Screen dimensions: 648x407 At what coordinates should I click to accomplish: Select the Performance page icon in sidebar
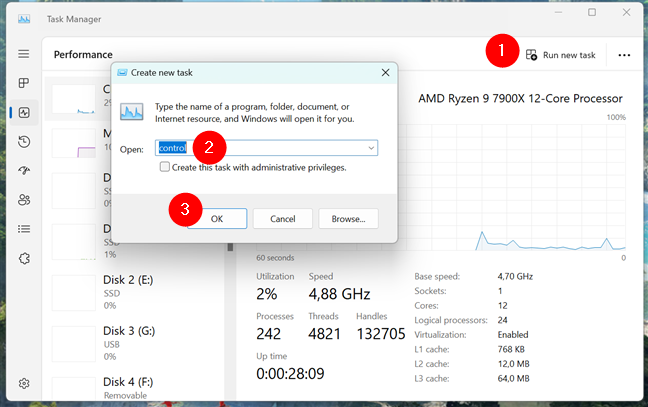[x=24, y=112]
